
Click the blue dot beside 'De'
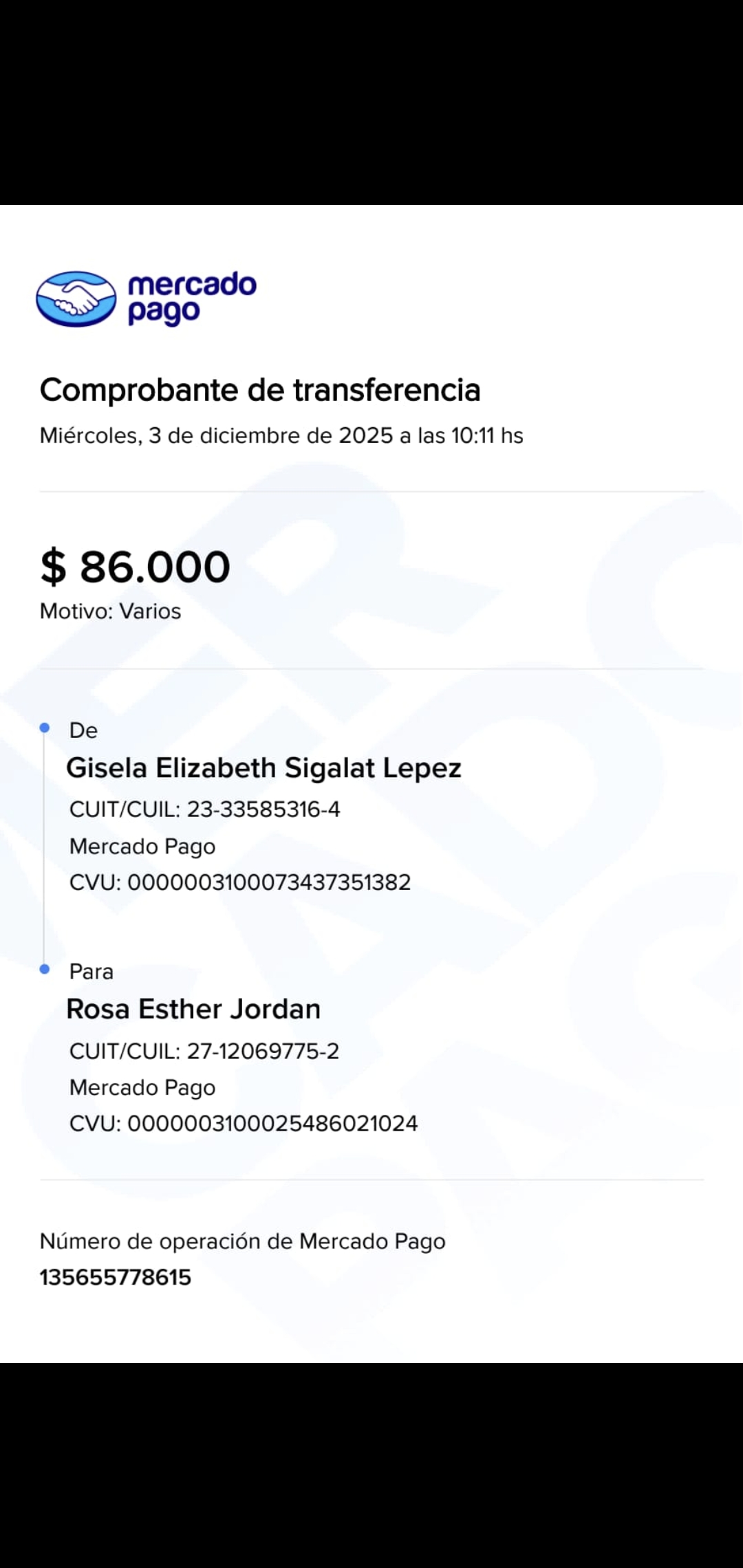[45, 728]
